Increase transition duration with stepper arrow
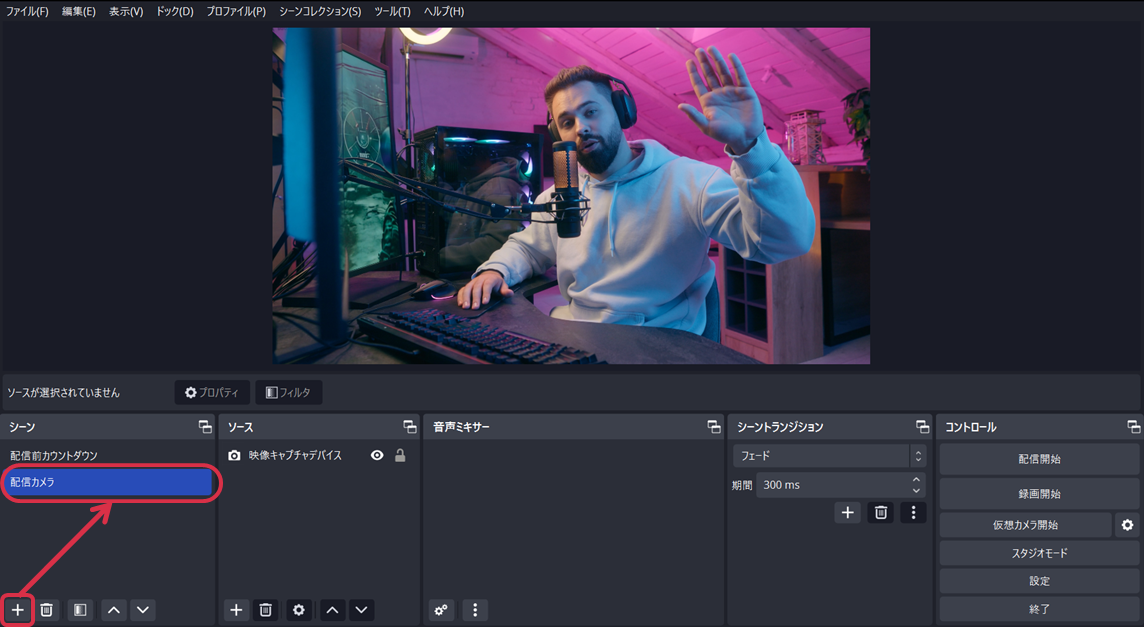Viewport: 1144px width, 627px height. pyautogui.click(x=916, y=480)
